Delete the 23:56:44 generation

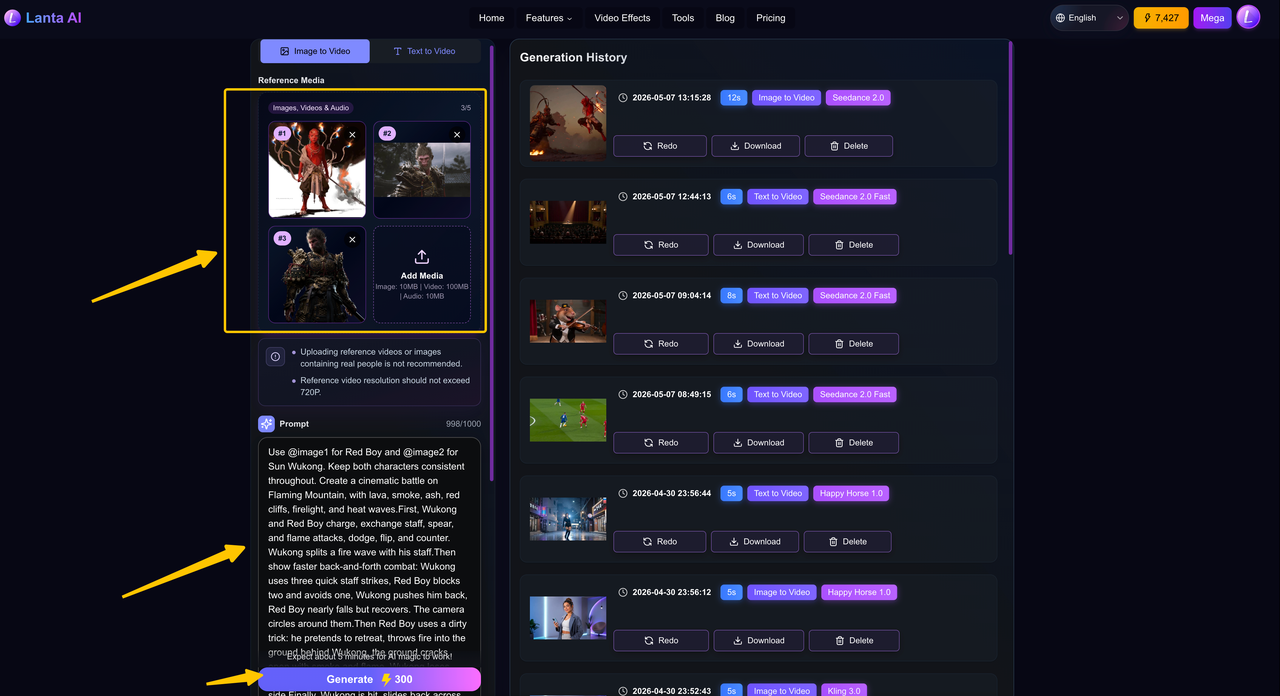848,542
